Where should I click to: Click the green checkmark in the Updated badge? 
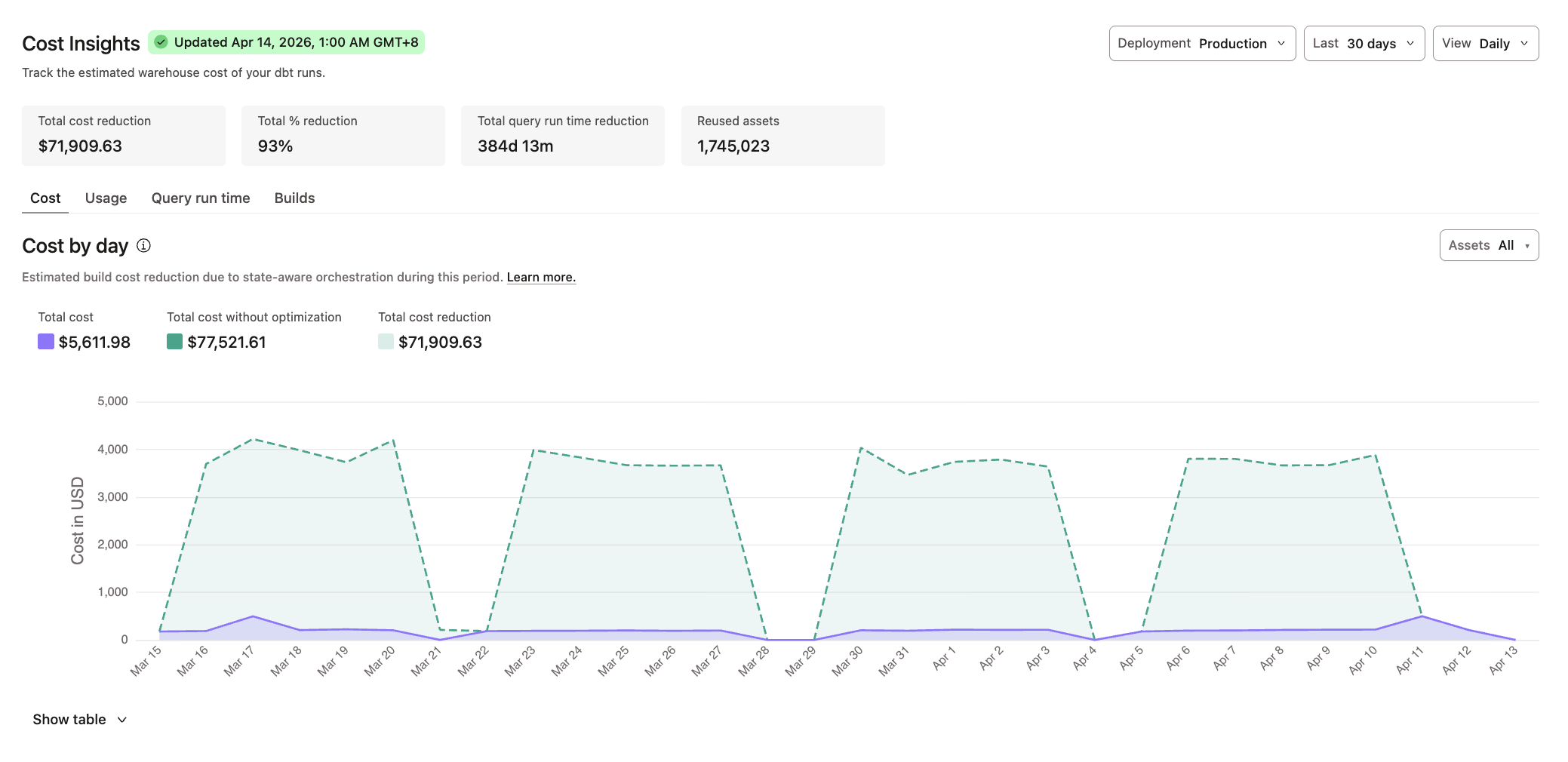pos(161,42)
